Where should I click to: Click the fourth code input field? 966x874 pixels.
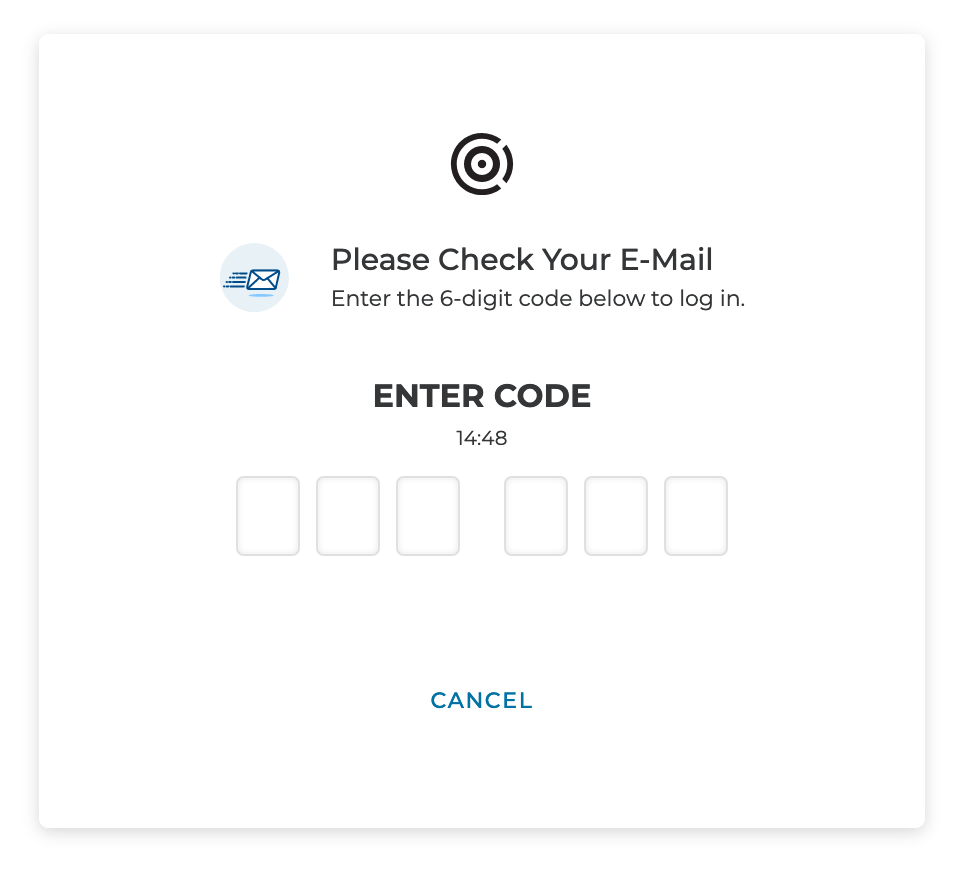pos(535,516)
